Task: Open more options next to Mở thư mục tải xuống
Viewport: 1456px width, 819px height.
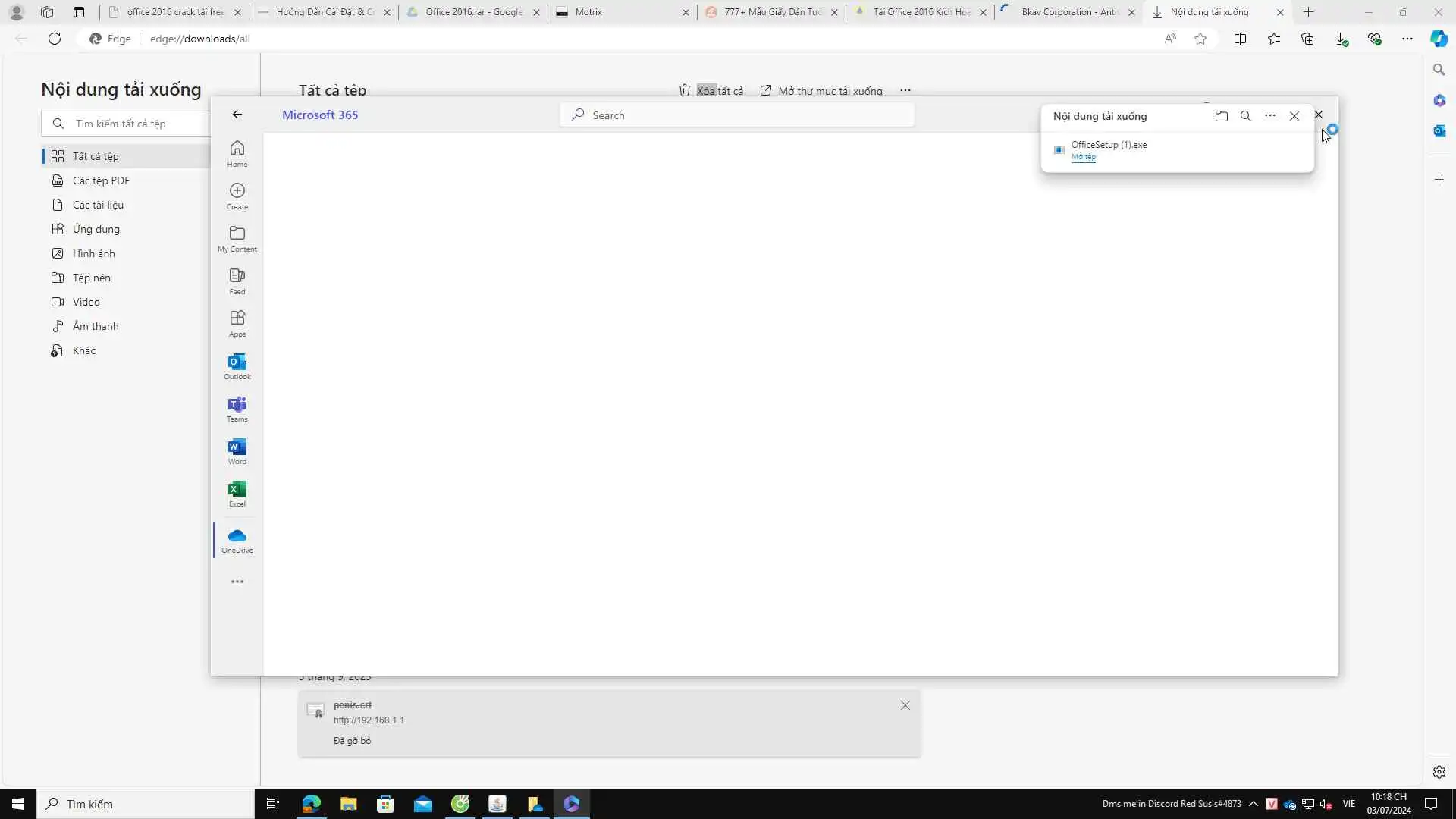Action: coord(905,90)
